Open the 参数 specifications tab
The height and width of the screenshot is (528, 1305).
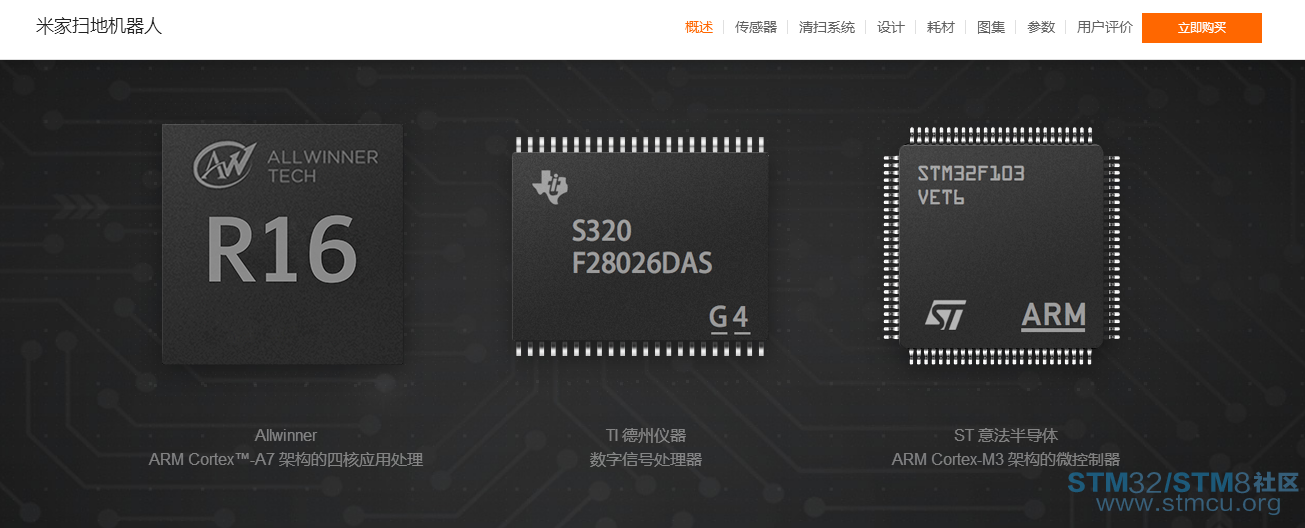click(1041, 27)
